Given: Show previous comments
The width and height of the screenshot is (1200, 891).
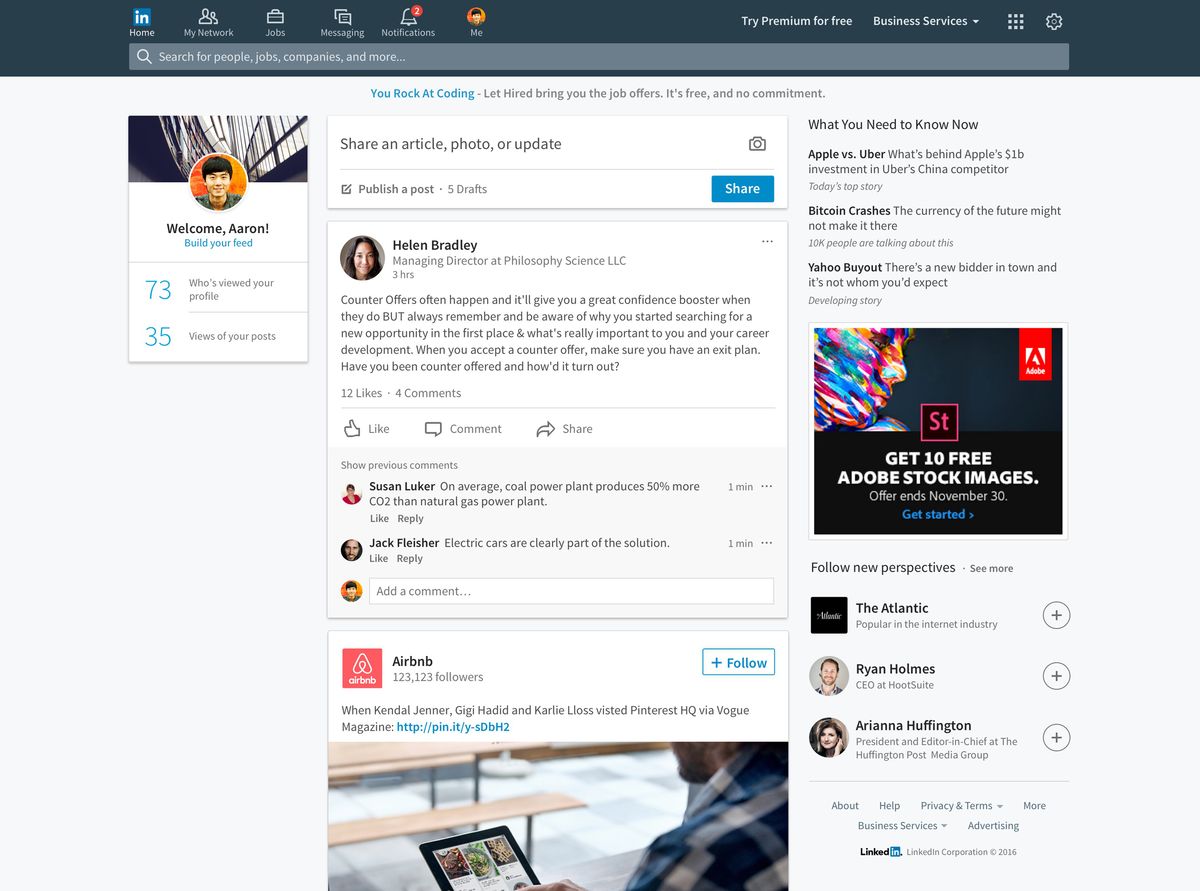Looking at the screenshot, I should click(x=399, y=465).
